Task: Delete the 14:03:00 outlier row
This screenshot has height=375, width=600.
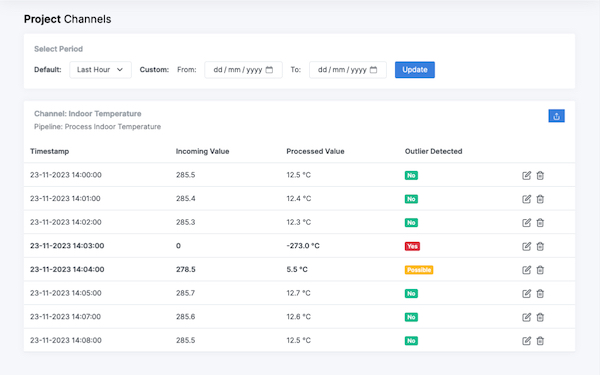Action: coord(540,246)
